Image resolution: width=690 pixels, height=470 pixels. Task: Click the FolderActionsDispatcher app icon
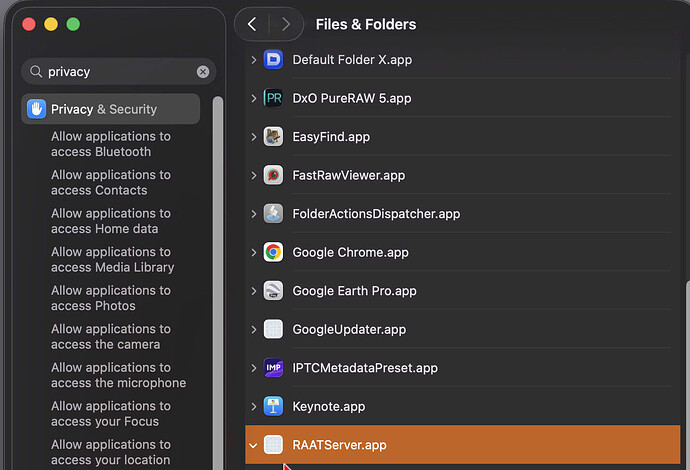tap(273, 214)
